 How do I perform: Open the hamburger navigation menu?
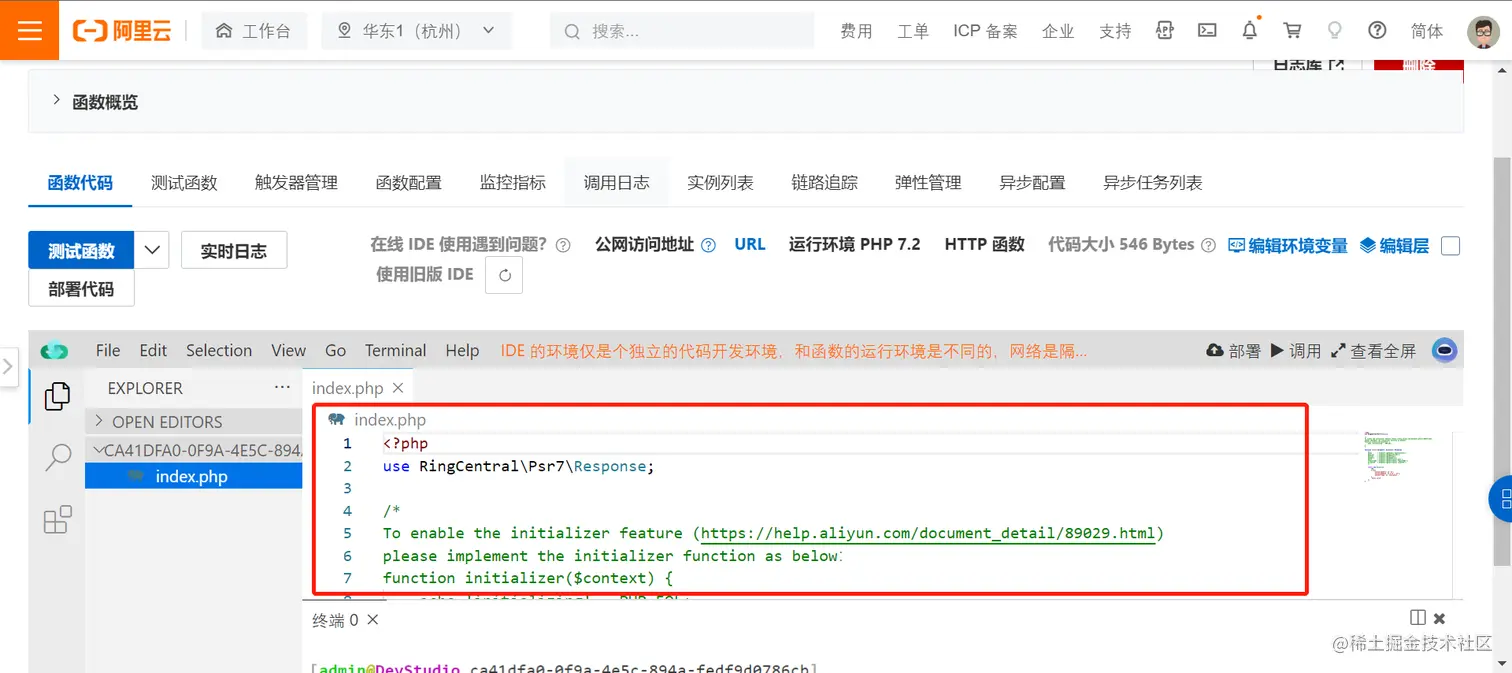coord(30,31)
